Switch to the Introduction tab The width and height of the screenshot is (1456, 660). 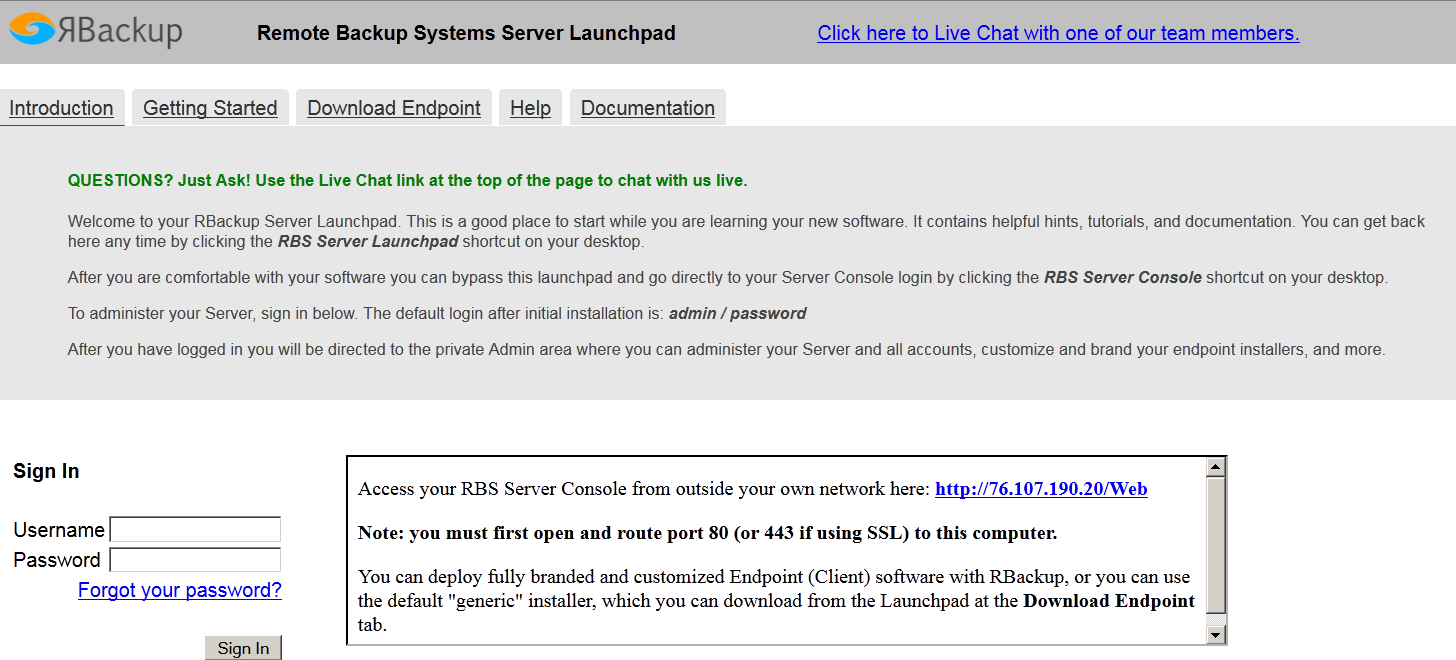point(61,107)
